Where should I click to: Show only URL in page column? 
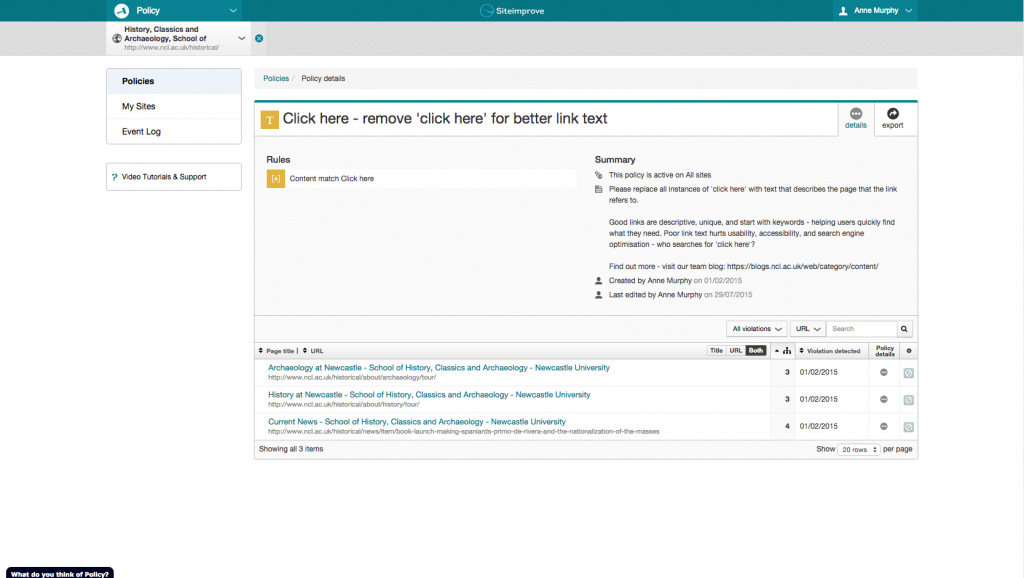pyautogui.click(x=735, y=351)
